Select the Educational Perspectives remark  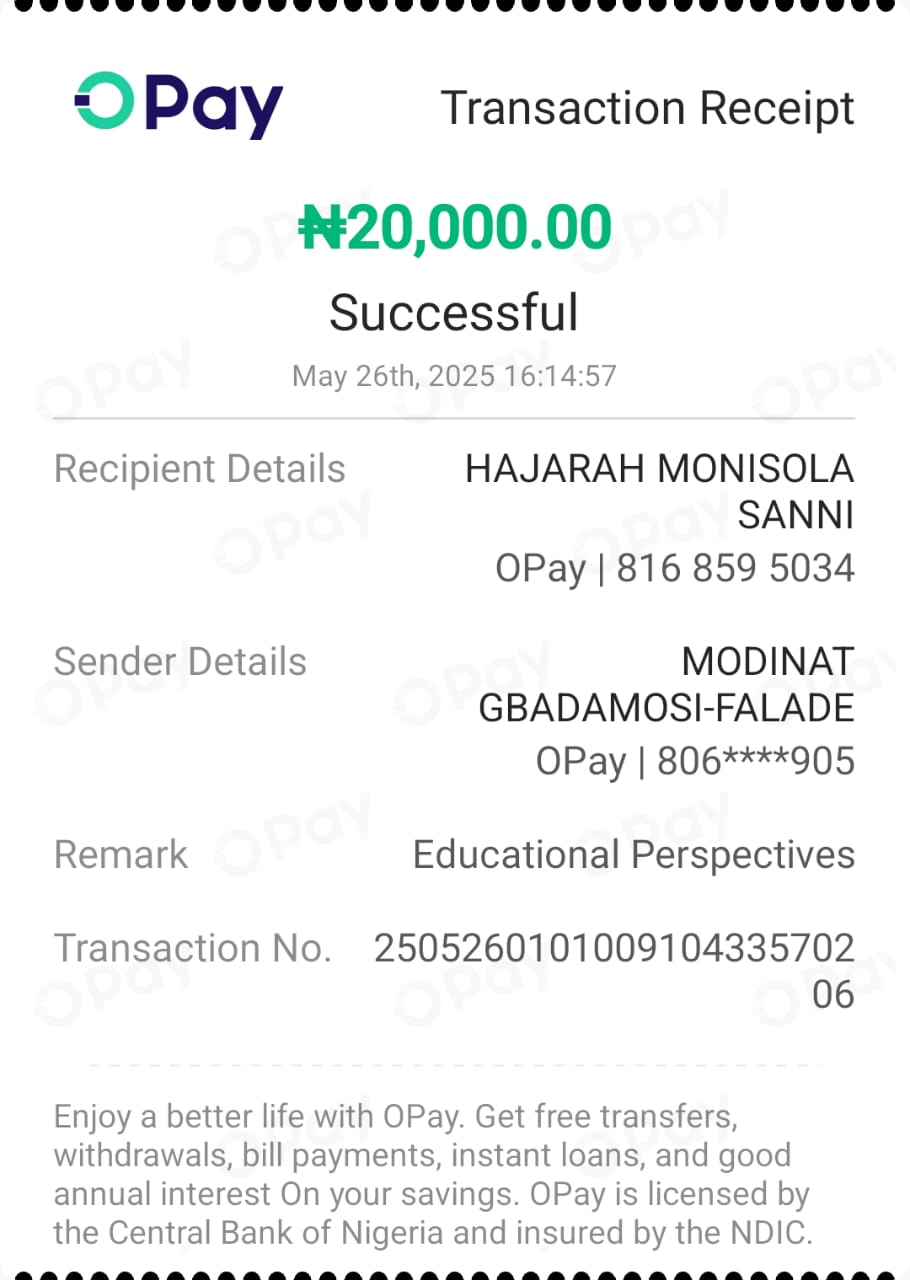(634, 856)
